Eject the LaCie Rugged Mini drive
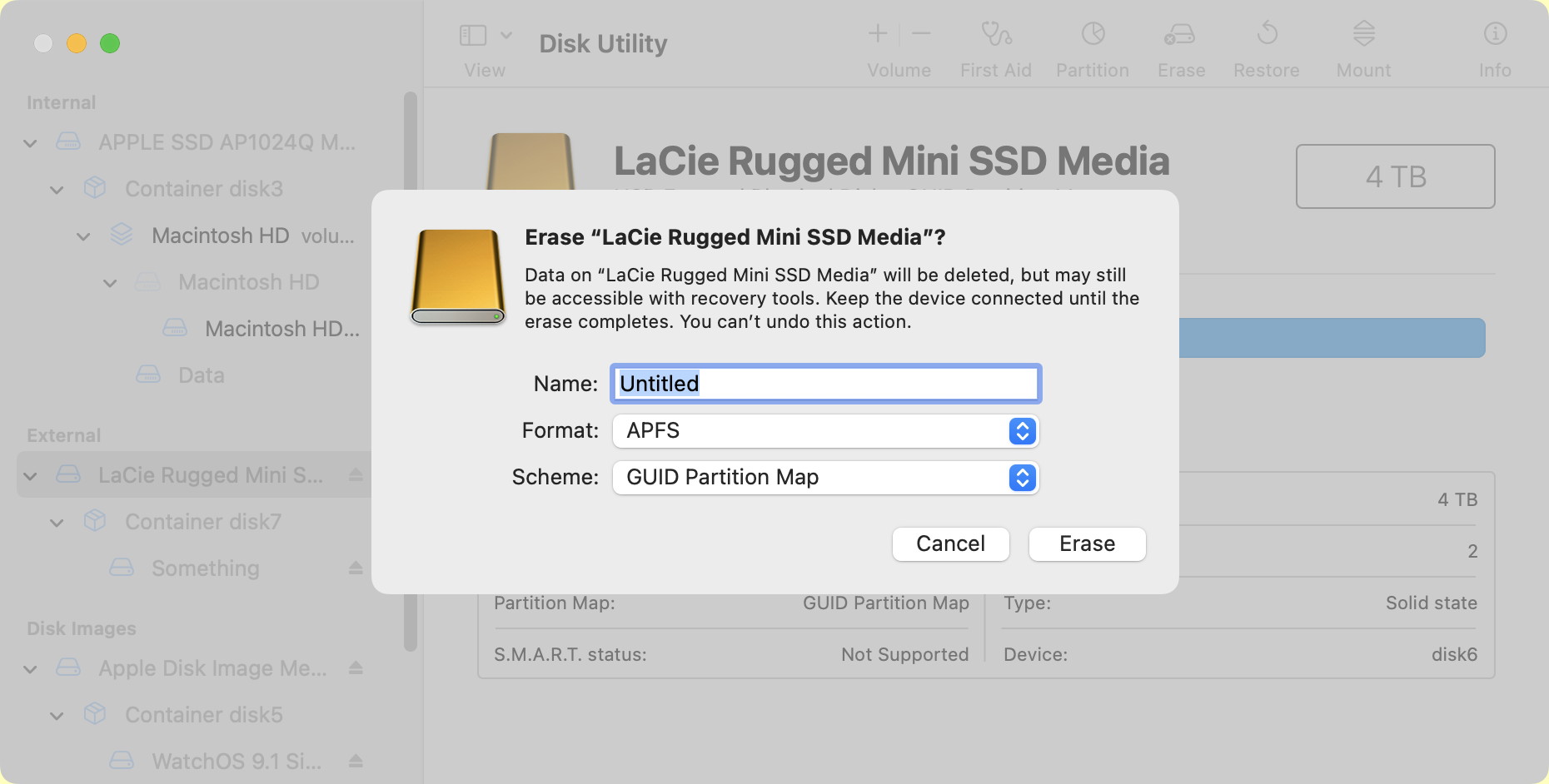Screen dimensions: 1549x784 tap(356, 475)
